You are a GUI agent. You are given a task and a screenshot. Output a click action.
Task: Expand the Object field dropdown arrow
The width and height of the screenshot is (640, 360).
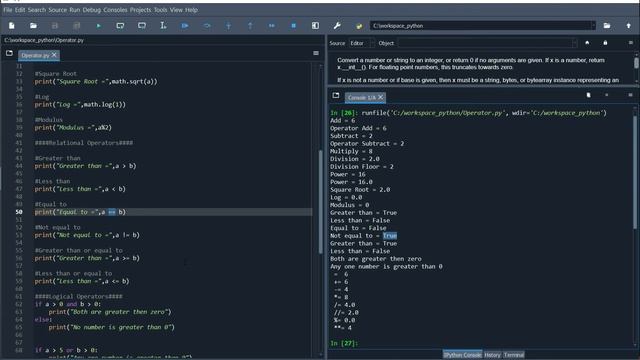click(575, 43)
